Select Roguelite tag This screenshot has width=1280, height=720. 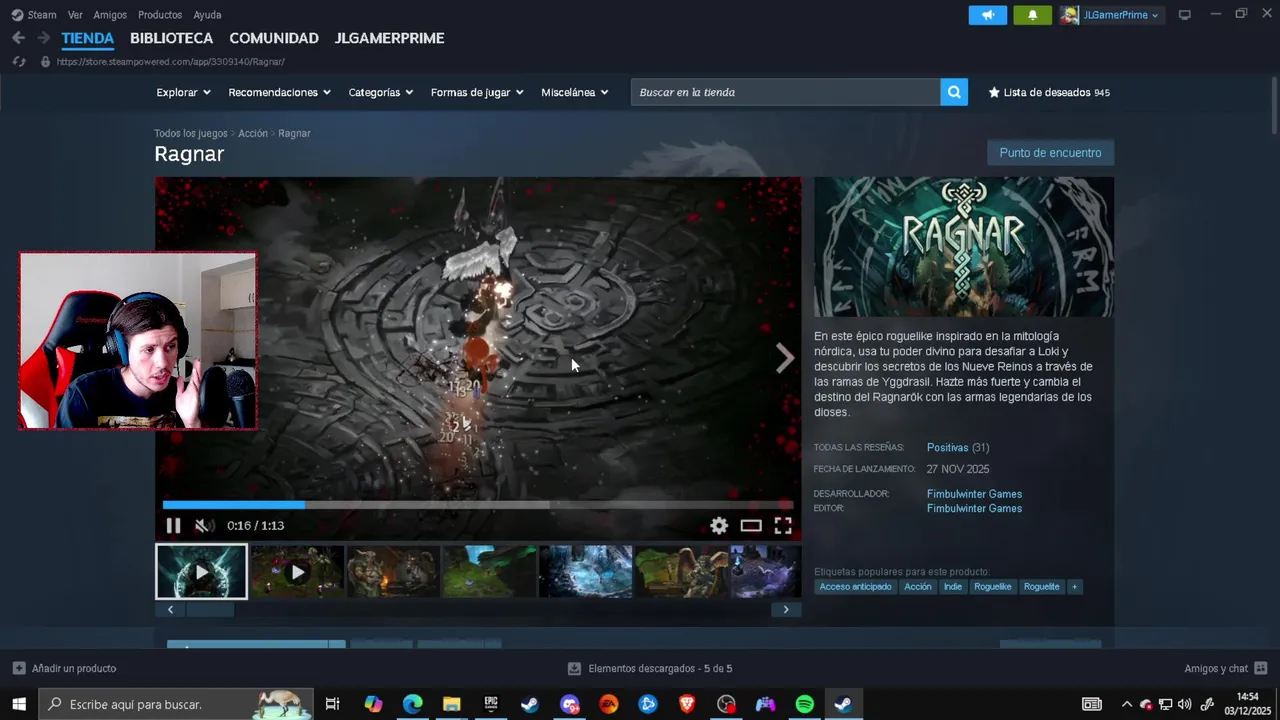[x=1042, y=587]
